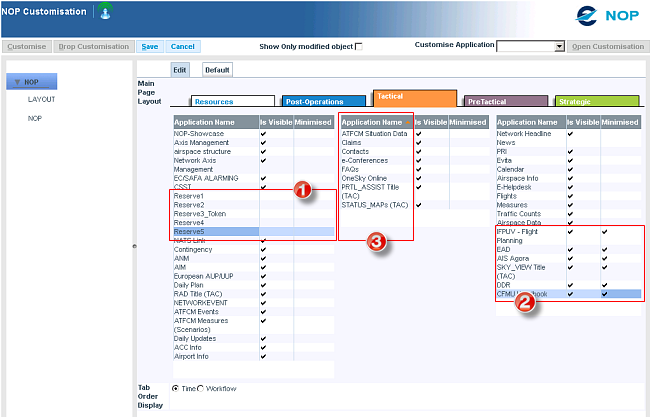Select the Time tab order option

tap(177, 388)
